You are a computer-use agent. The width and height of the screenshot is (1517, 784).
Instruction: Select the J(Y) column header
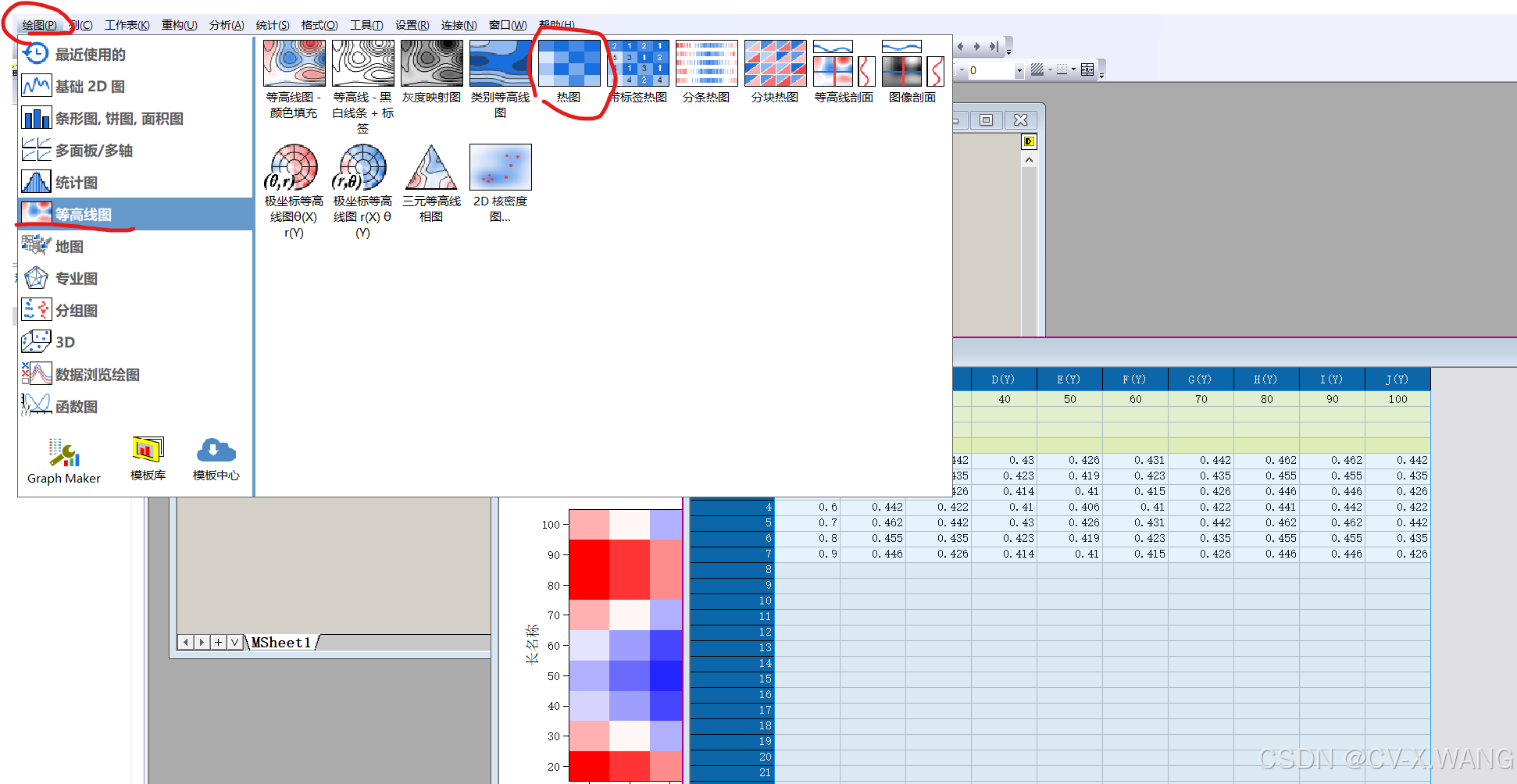[1397, 379]
